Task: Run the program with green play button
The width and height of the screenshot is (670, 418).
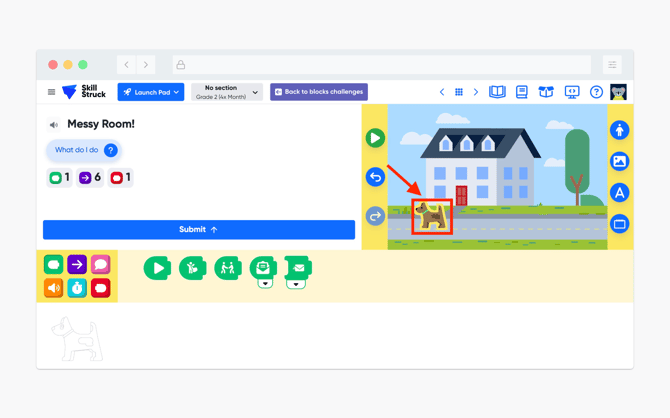Action: pyautogui.click(x=375, y=138)
